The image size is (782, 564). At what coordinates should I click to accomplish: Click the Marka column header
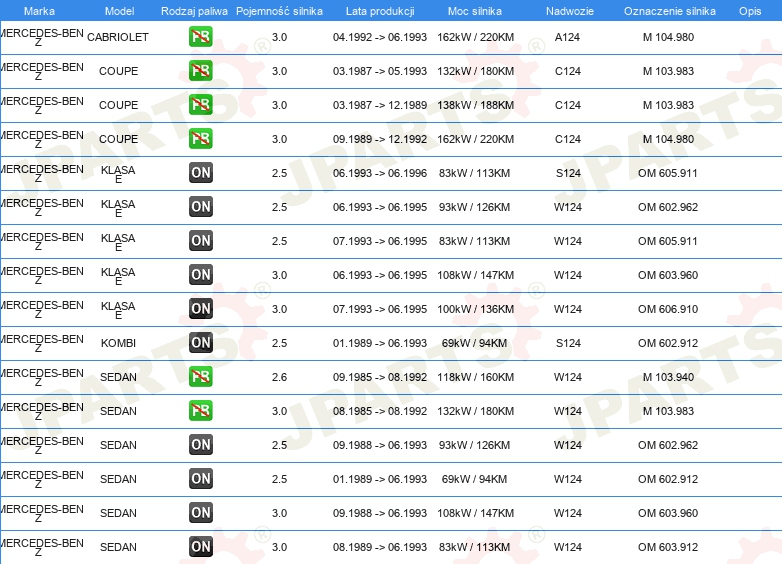click(x=39, y=11)
